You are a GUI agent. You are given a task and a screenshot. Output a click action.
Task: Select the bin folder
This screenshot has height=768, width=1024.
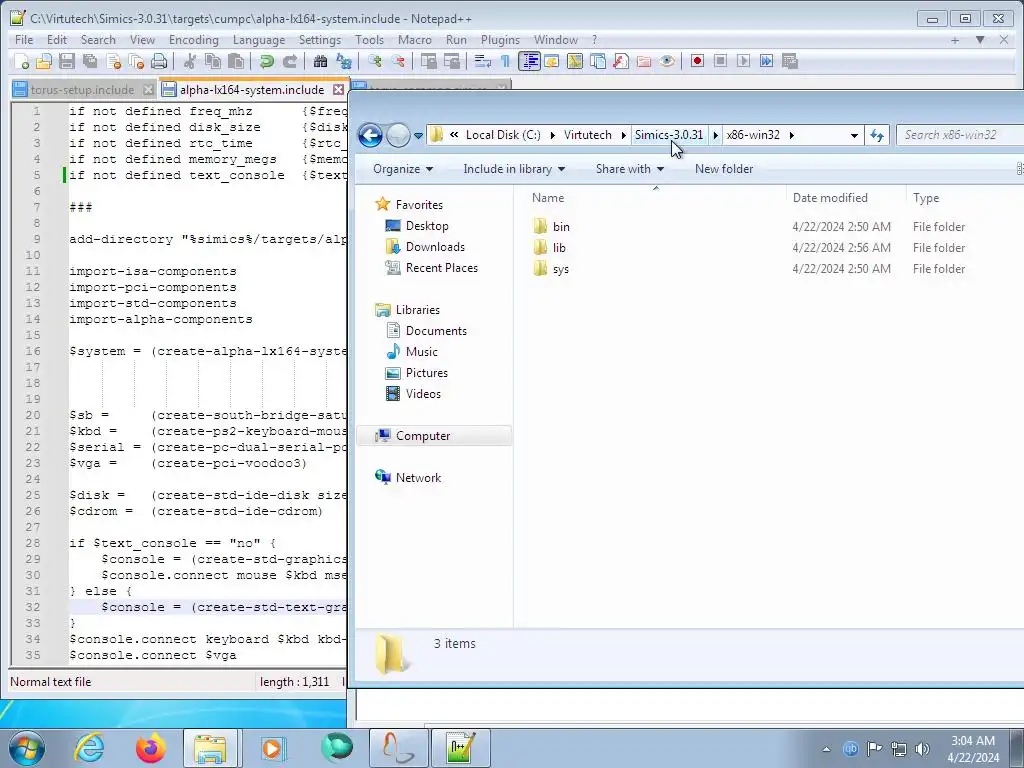561,227
